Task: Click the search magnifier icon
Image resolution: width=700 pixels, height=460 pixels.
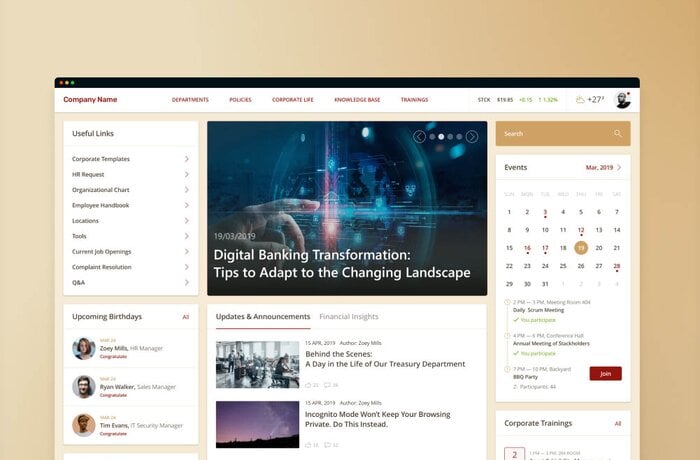Action: (617, 134)
